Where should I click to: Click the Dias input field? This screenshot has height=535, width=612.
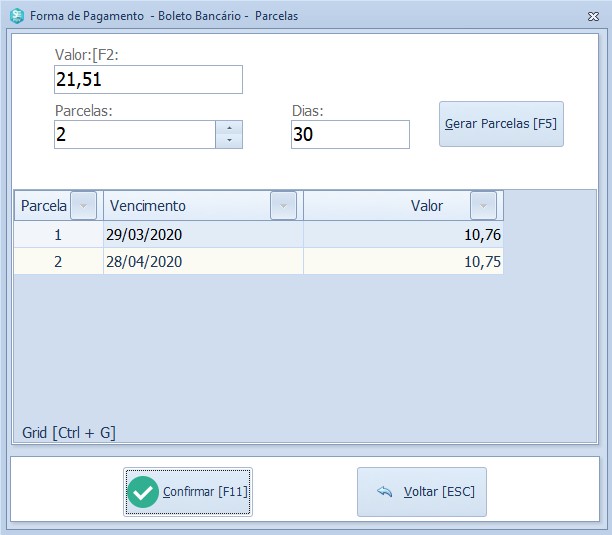click(350, 134)
